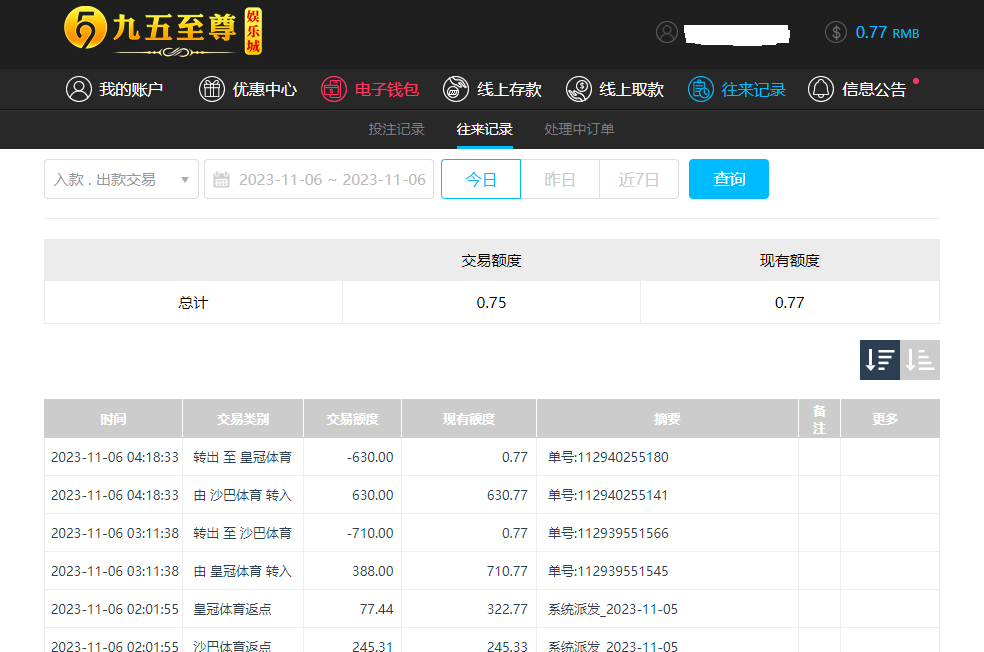Expand the 入款.出款交易 type dropdown
The image size is (984, 652).
(121, 179)
